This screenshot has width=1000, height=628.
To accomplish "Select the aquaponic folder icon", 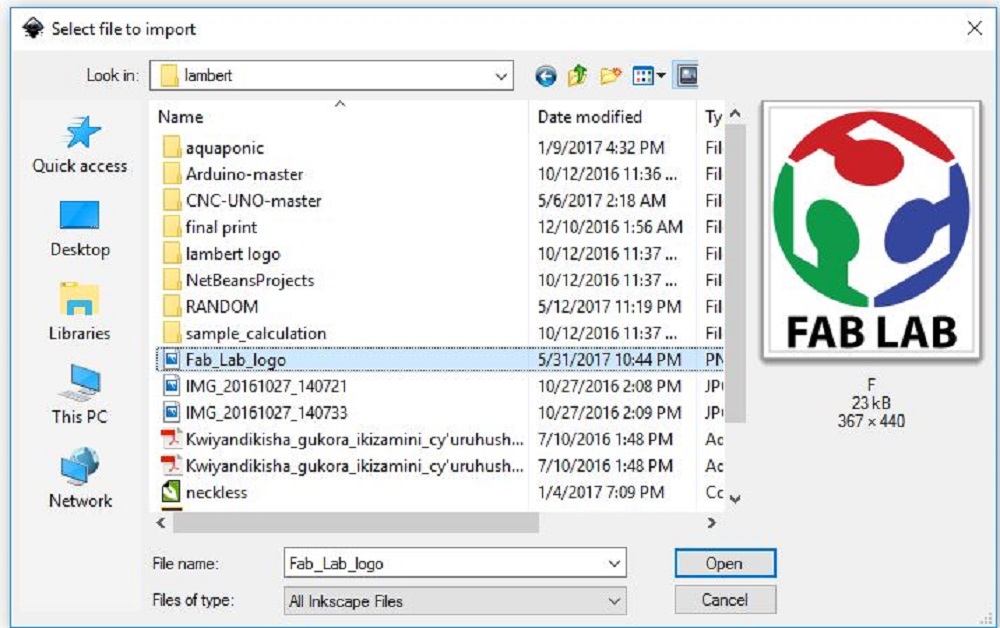I will [171, 148].
